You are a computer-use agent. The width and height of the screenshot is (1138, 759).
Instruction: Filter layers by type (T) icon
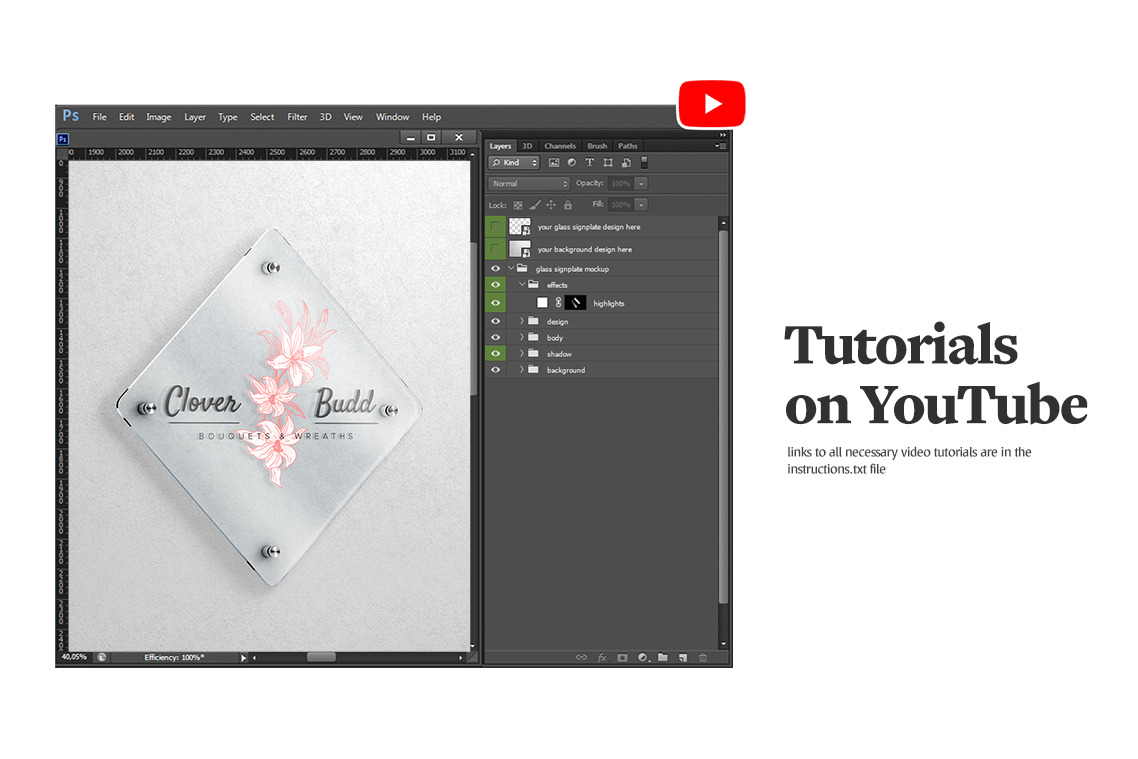pos(590,163)
